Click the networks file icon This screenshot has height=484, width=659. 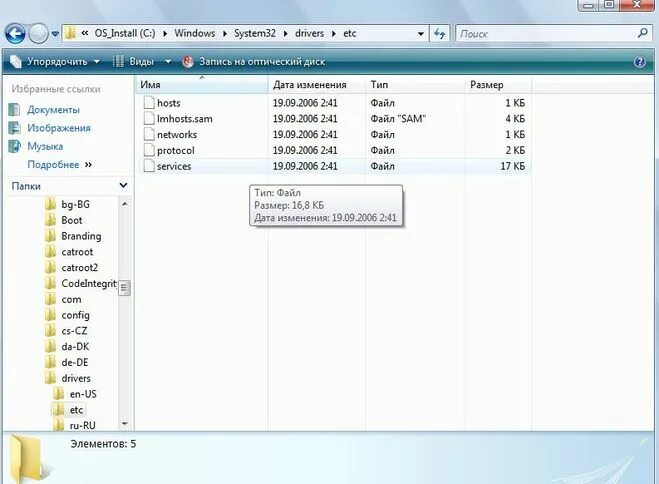point(149,134)
